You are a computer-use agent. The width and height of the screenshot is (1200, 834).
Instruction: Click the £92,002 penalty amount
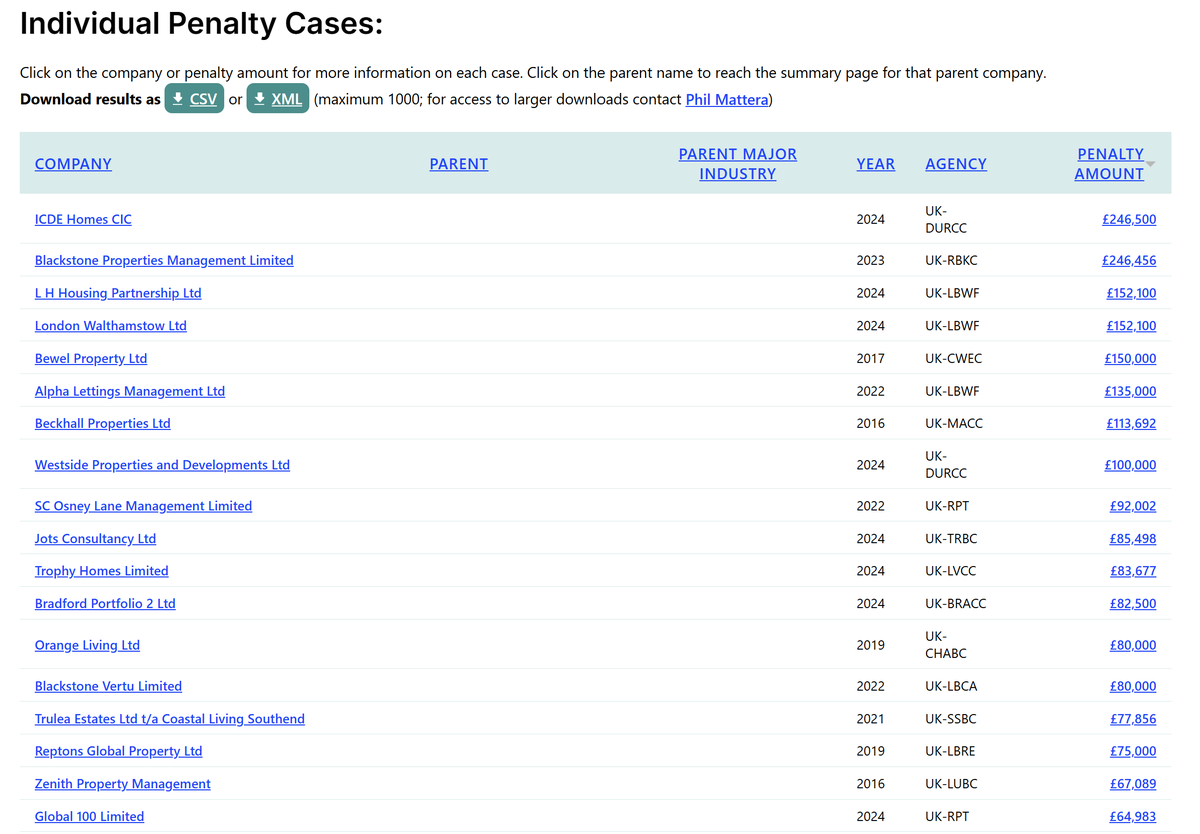[1133, 506]
